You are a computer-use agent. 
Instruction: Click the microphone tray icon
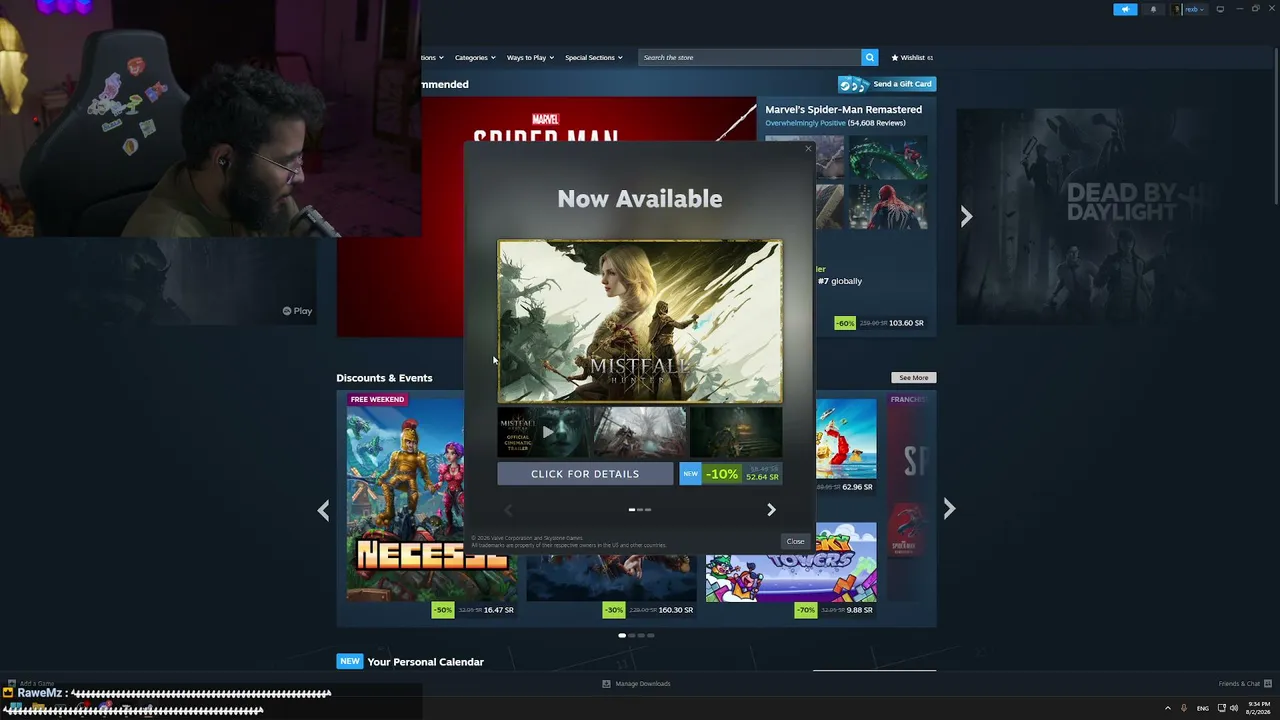1184,708
